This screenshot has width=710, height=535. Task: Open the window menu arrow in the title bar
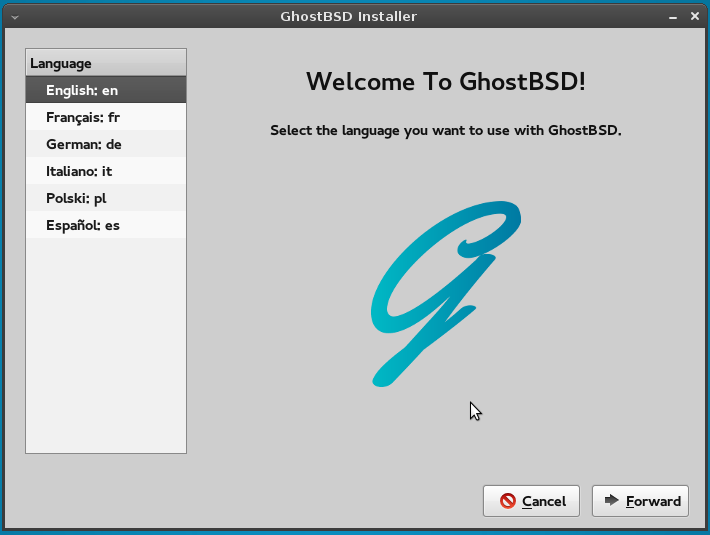pos(15,17)
